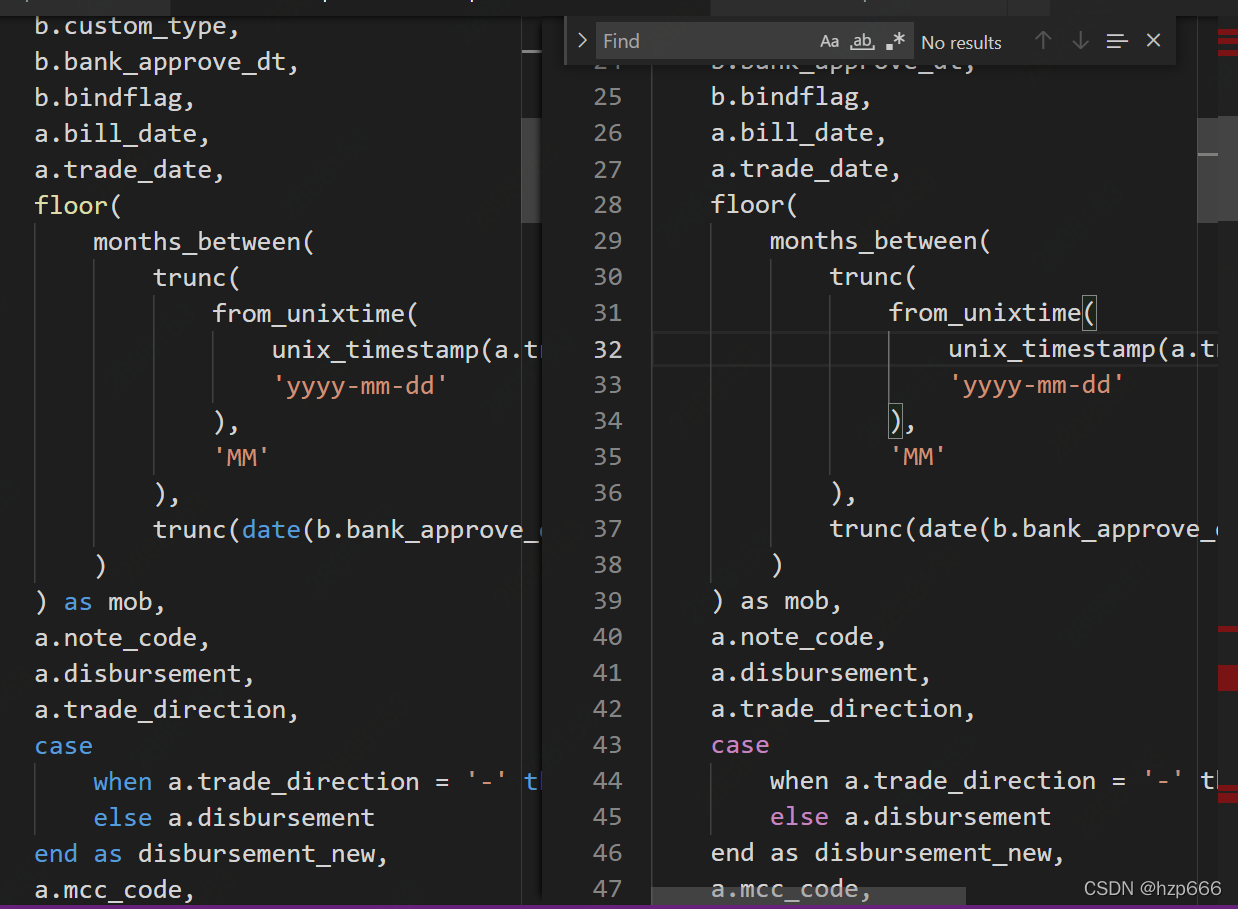
Task: Click the red marker beside line 44 in ruler
Action: [1227, 787]
